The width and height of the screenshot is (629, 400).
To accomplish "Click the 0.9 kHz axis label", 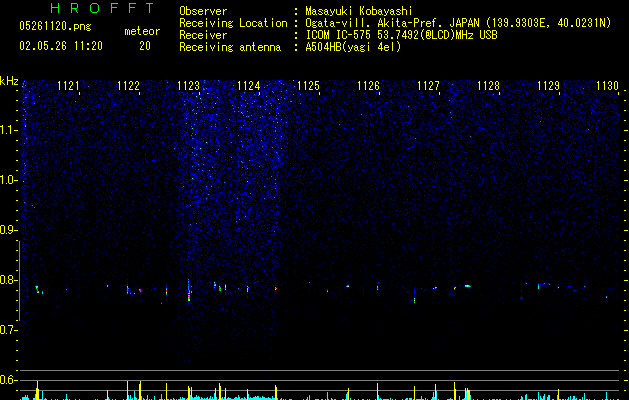I will (x=8, y=230).
